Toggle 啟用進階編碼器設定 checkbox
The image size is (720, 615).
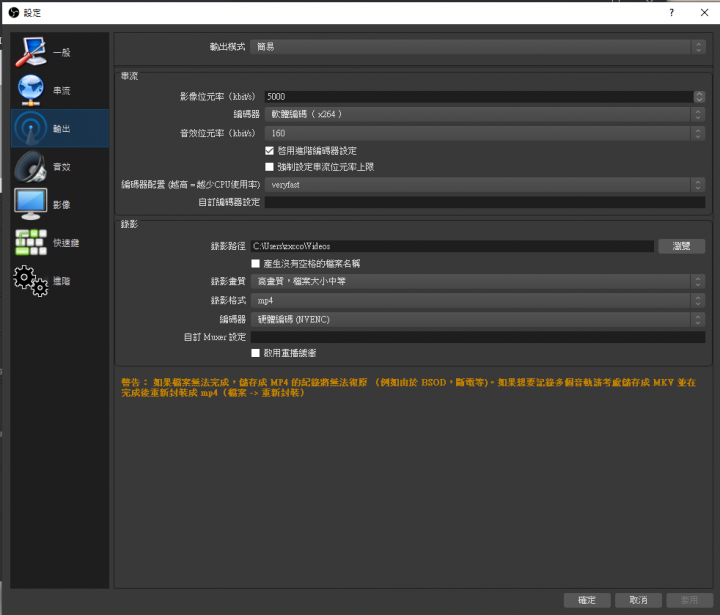pos(270,151)
